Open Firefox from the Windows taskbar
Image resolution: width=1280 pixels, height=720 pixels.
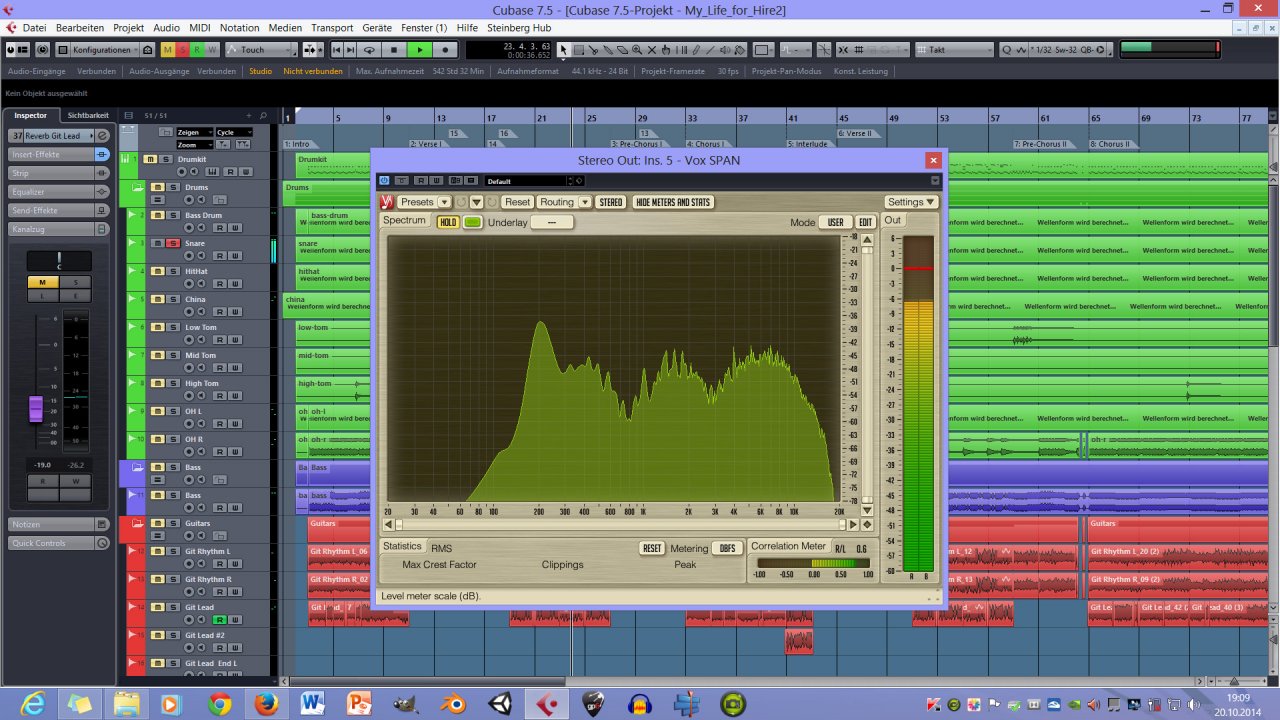click(266, 705)
